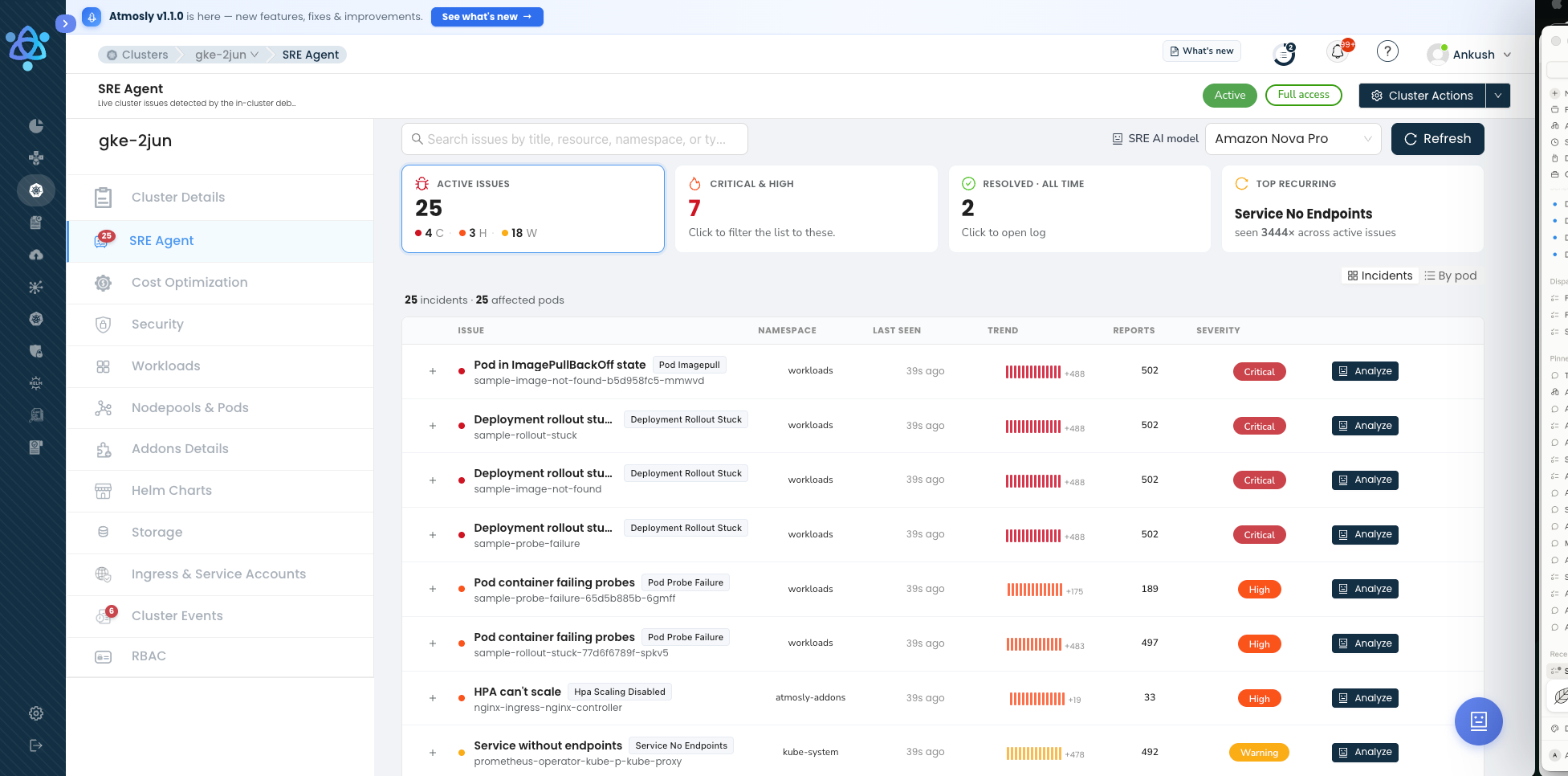Expand the sample-probe-failure deployment row
Image resolution: width=1568 pixels, height=776 pixels.
433,535
